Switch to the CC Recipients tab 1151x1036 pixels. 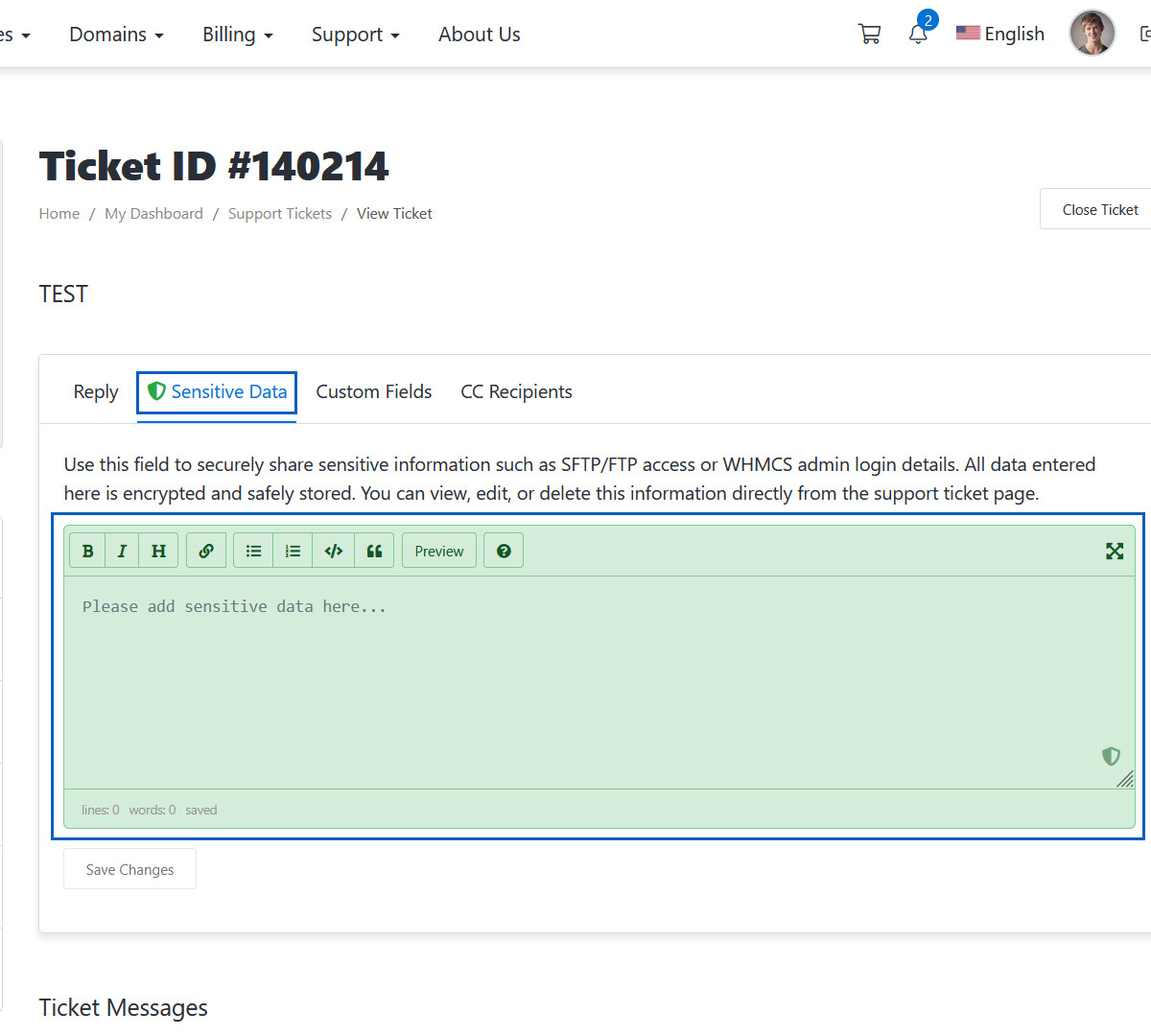[516, 391]
